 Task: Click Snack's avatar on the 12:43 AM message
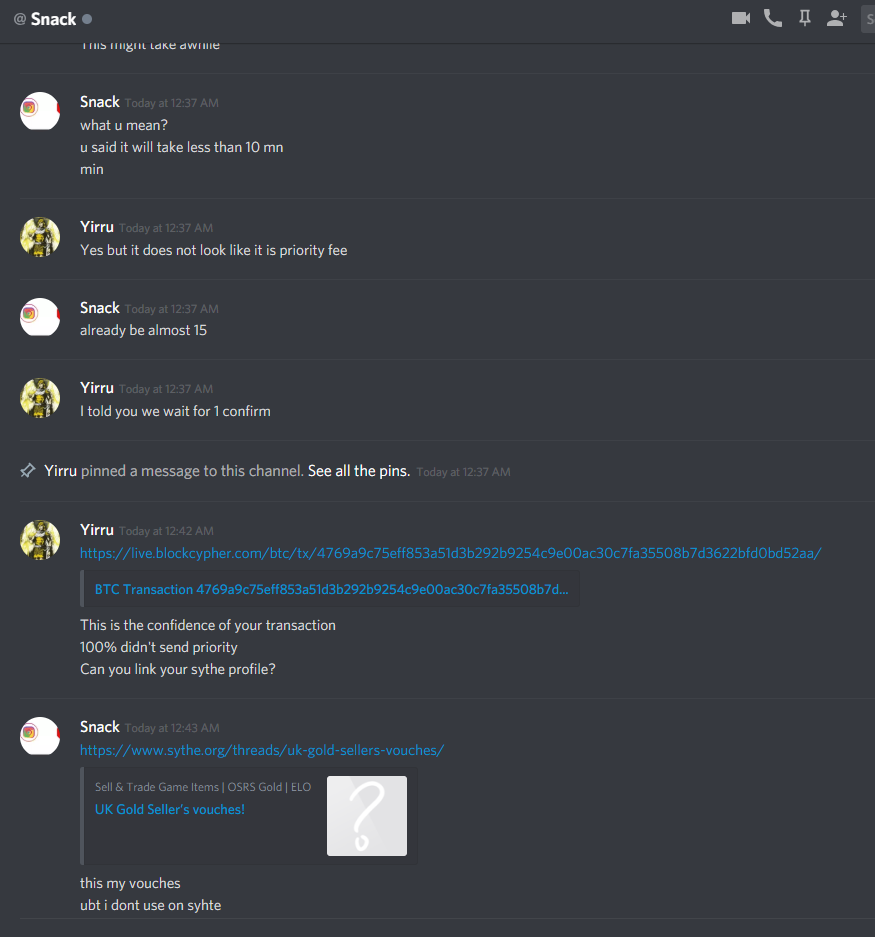[40, 736]
